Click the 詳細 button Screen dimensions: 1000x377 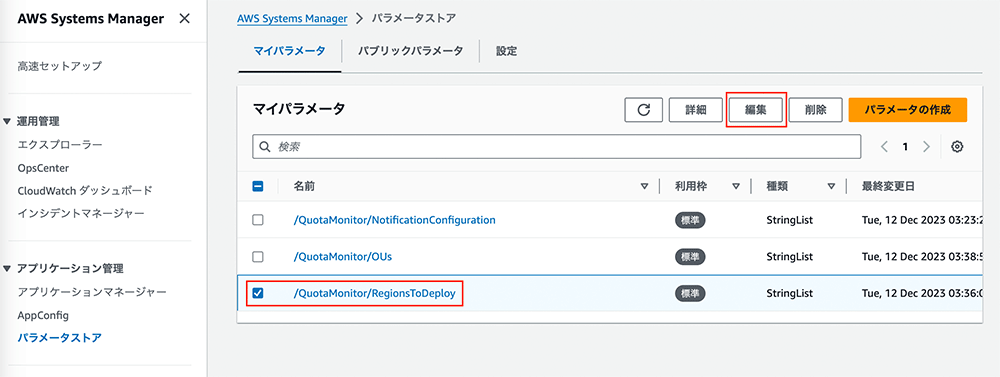696,110
